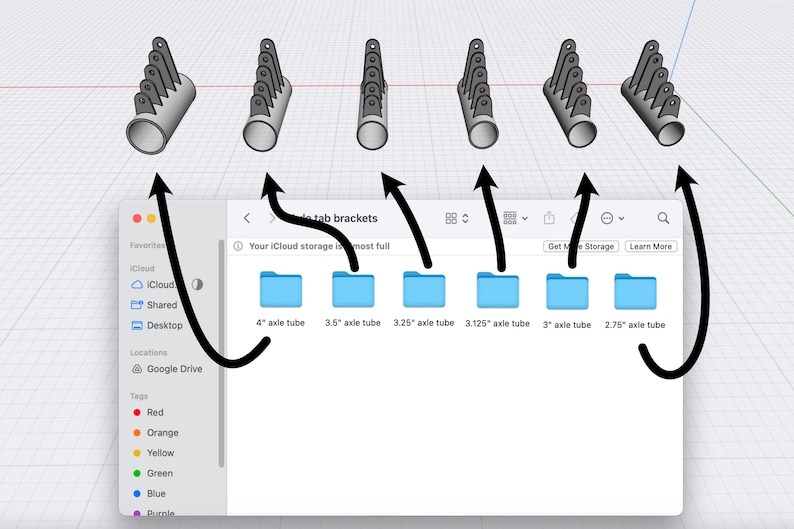The image size is (794, 529).
Task: Click the Locations sidebar heading
Action: coord(148,353)
